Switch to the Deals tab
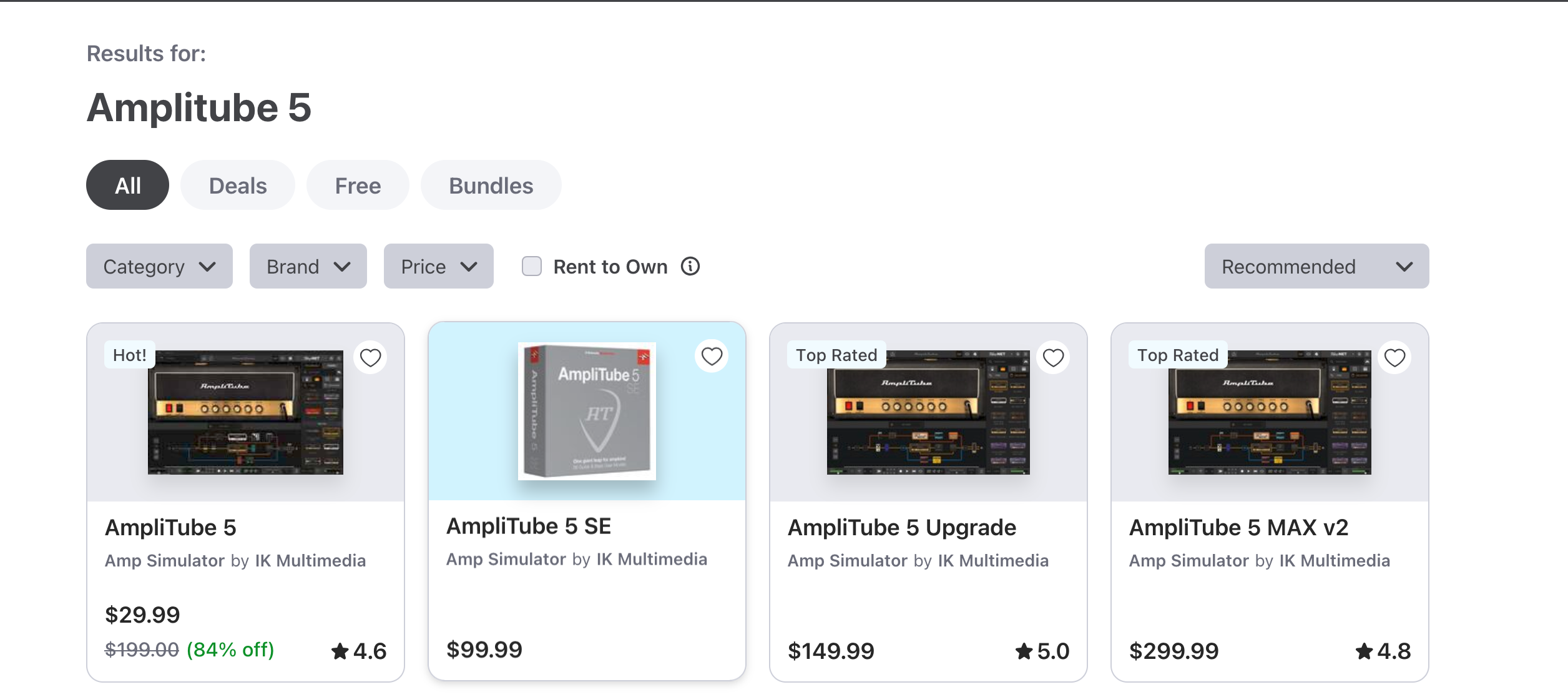 pyautogui.click(x=238, y=185)
